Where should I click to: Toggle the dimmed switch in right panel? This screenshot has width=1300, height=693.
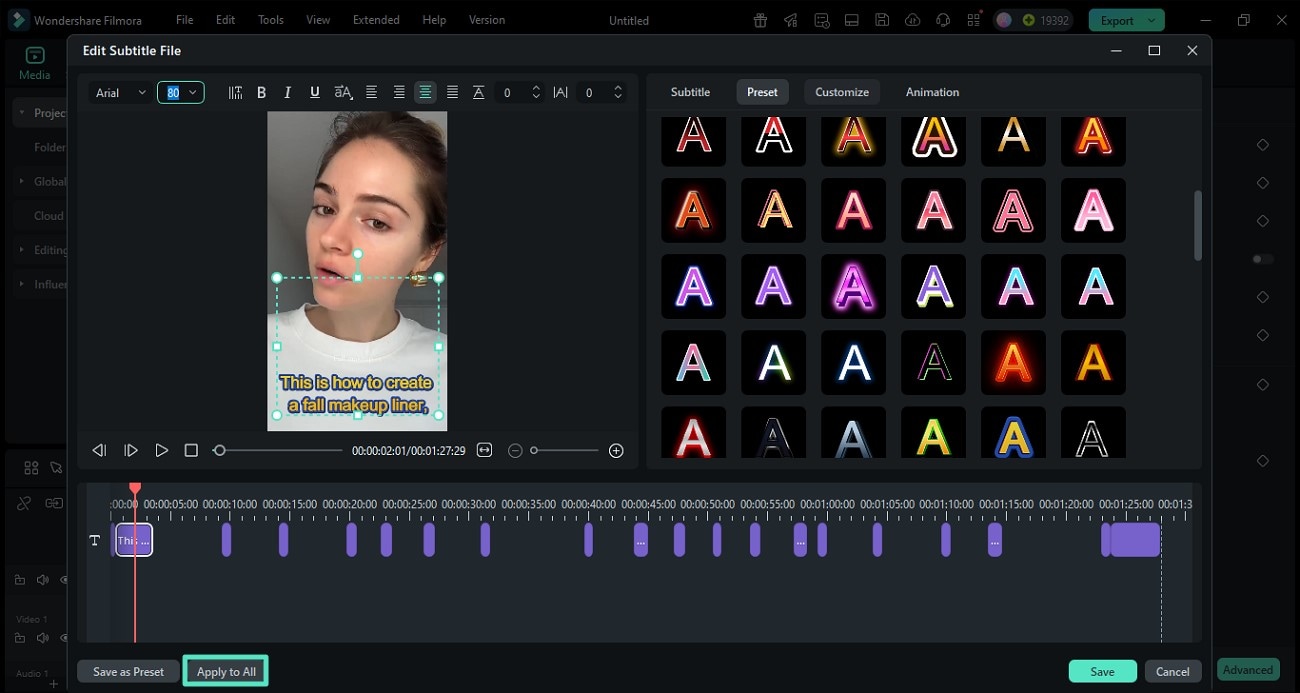[1262, 259]
